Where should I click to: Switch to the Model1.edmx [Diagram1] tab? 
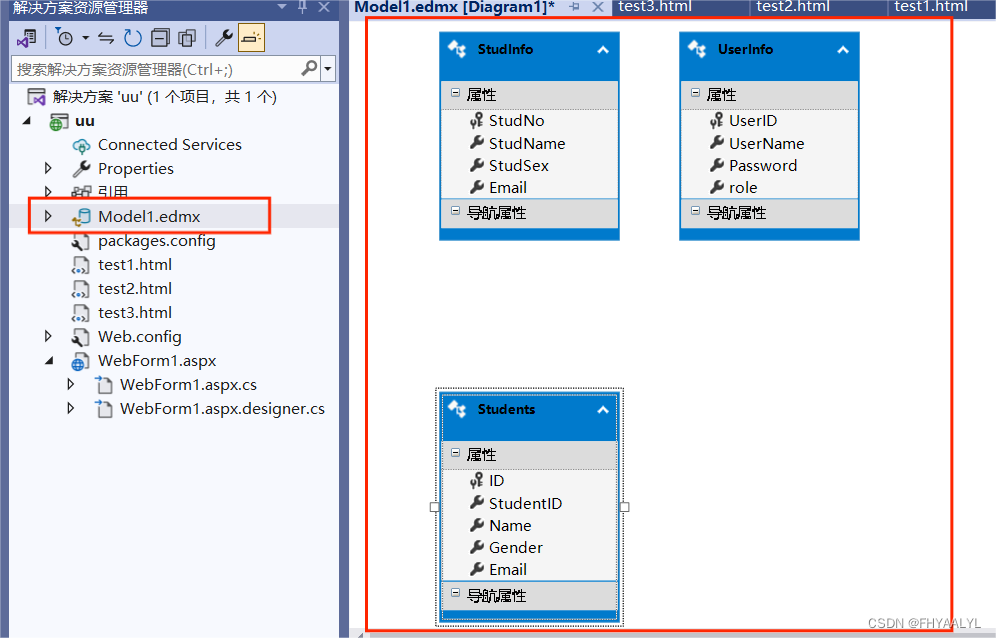click(x=454, y=7)
